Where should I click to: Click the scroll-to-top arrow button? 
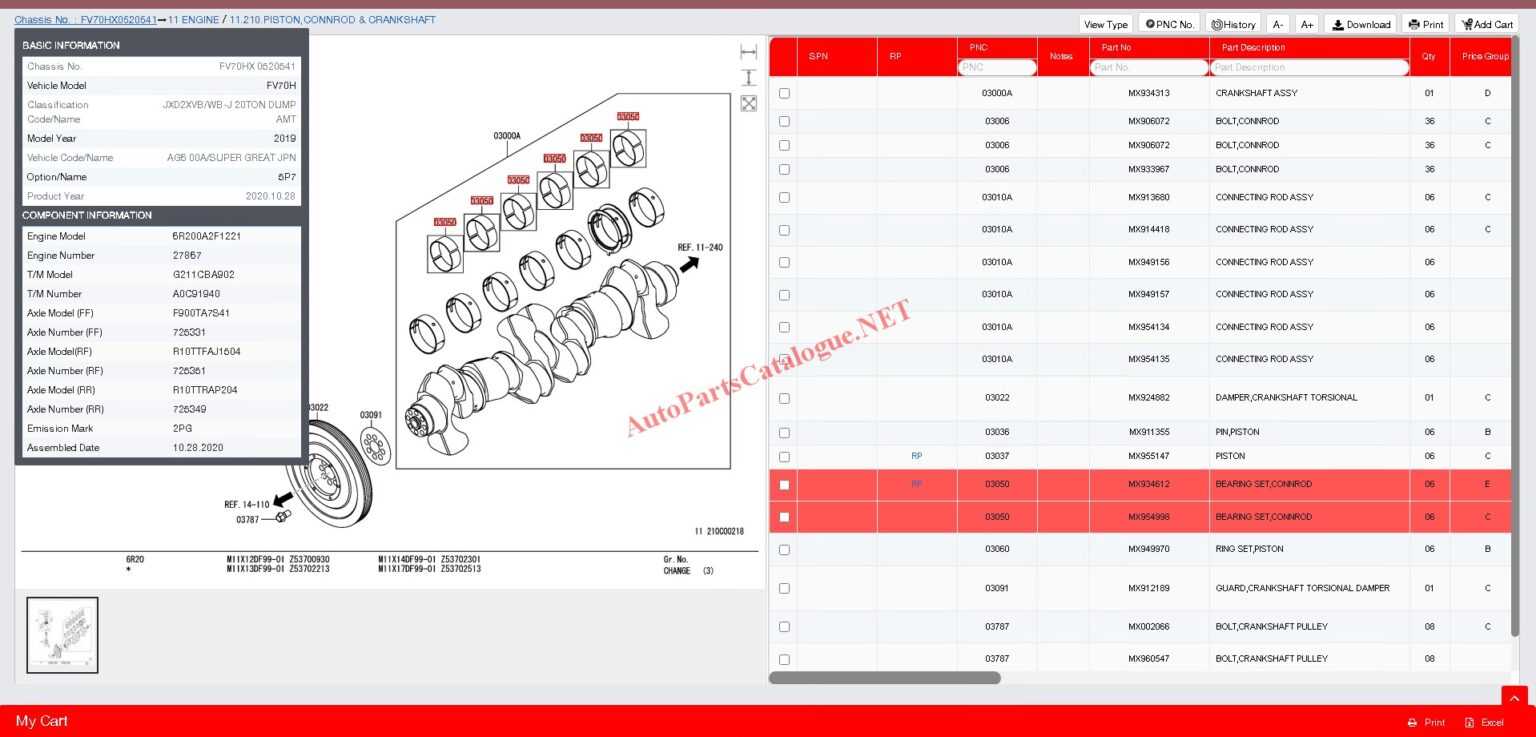(1513, 698)
